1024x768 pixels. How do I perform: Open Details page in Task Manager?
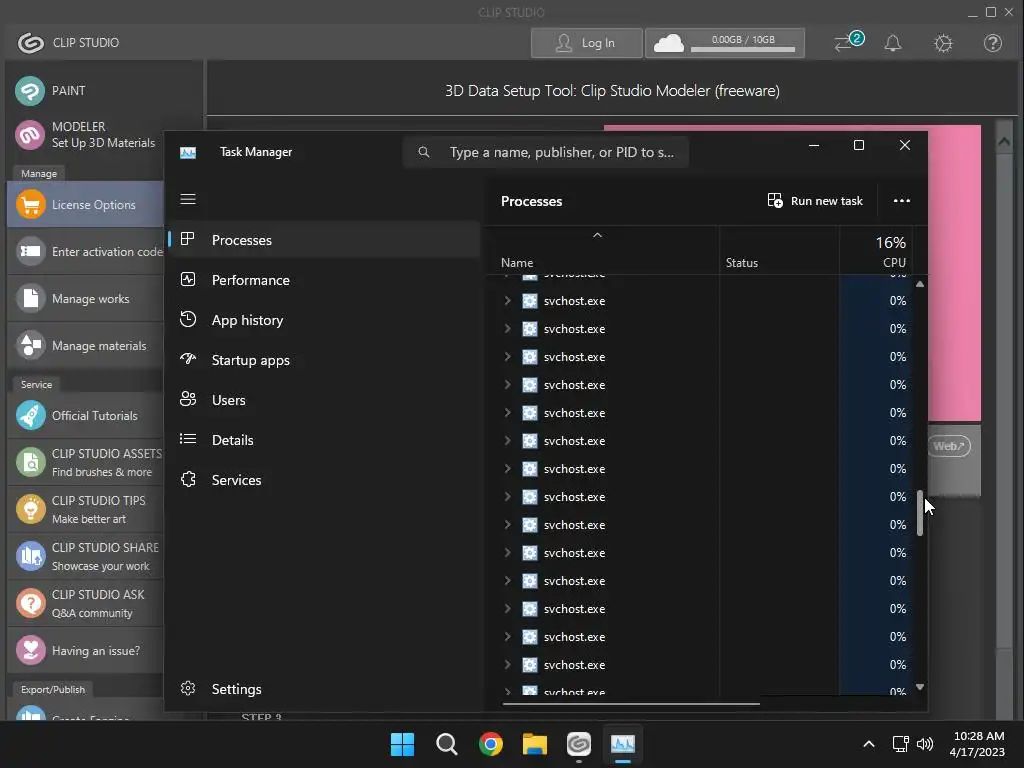click(324, 440)
